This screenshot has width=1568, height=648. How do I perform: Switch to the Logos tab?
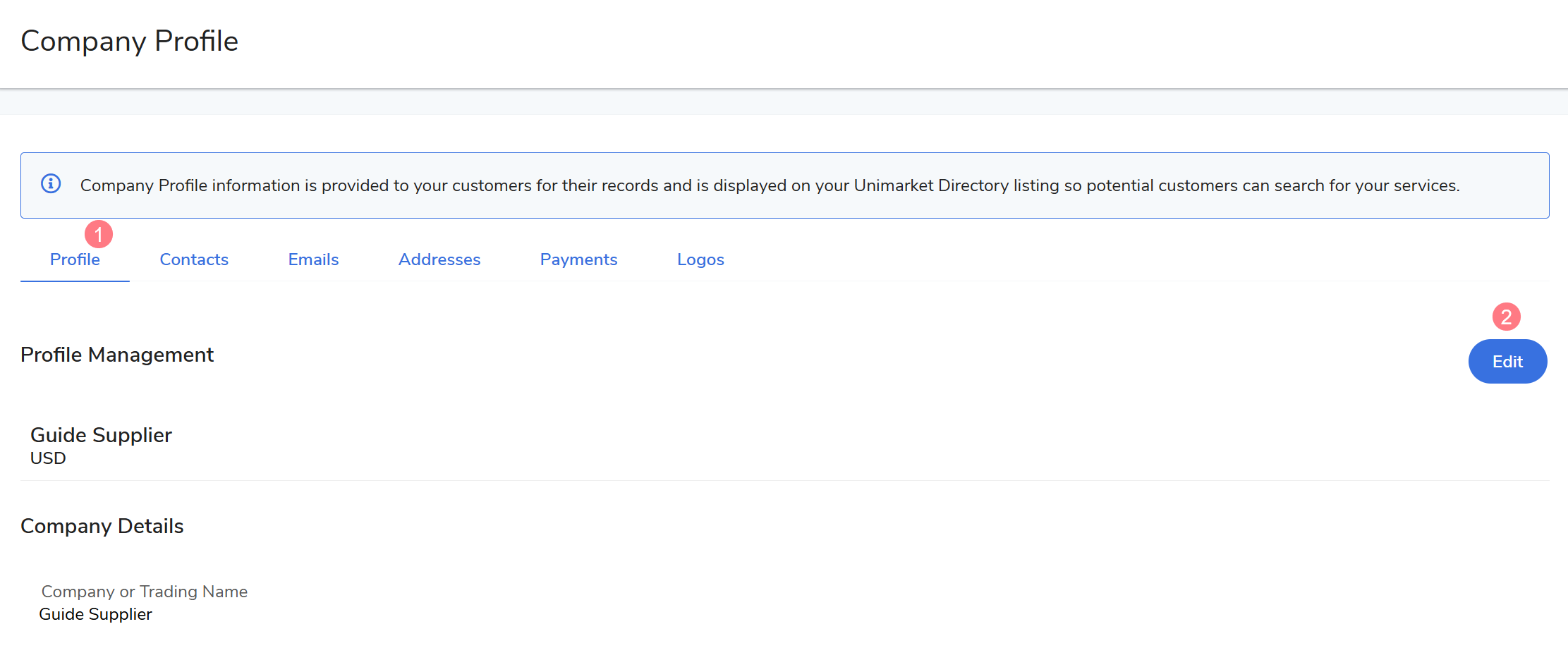700,259
